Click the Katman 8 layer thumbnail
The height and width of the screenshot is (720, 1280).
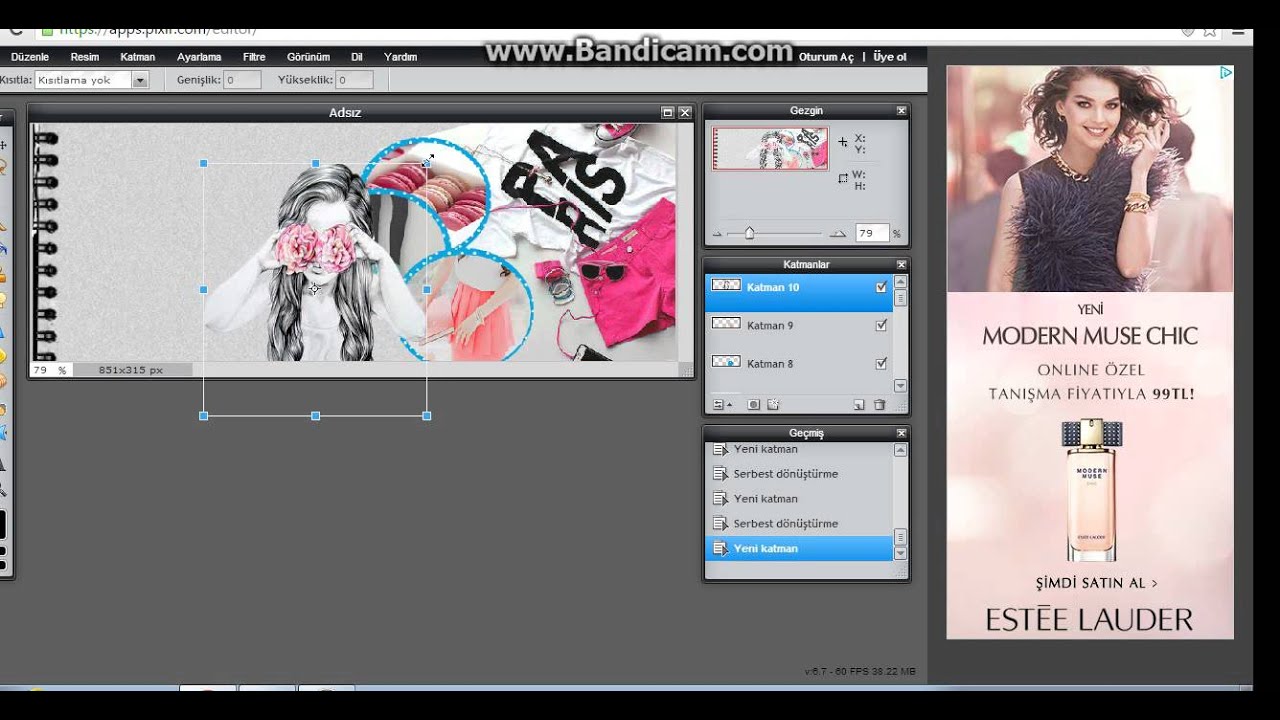point(726,362)
